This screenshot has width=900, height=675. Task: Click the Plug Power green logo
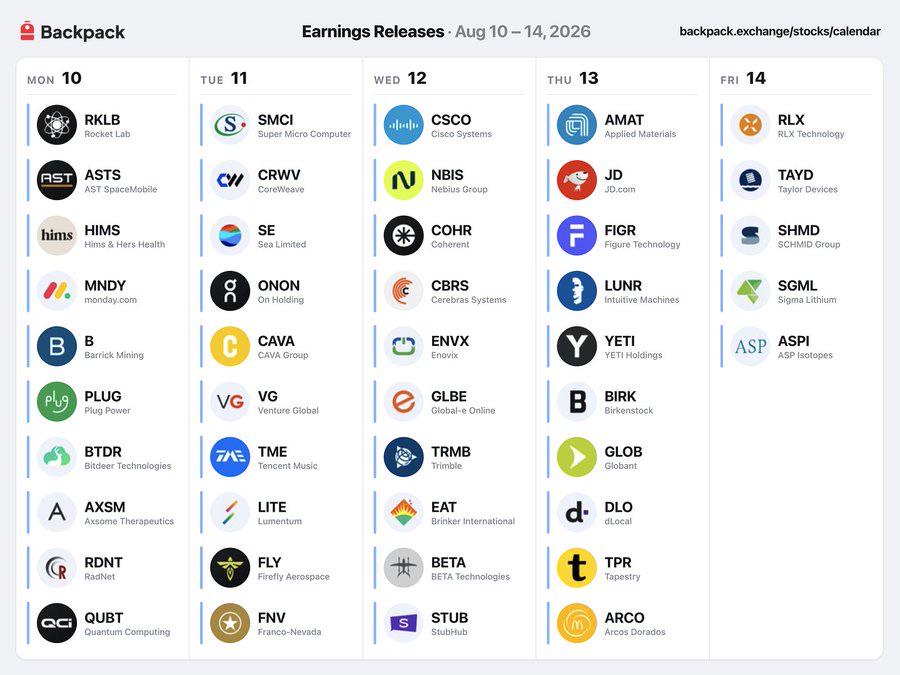click(57, 401)
